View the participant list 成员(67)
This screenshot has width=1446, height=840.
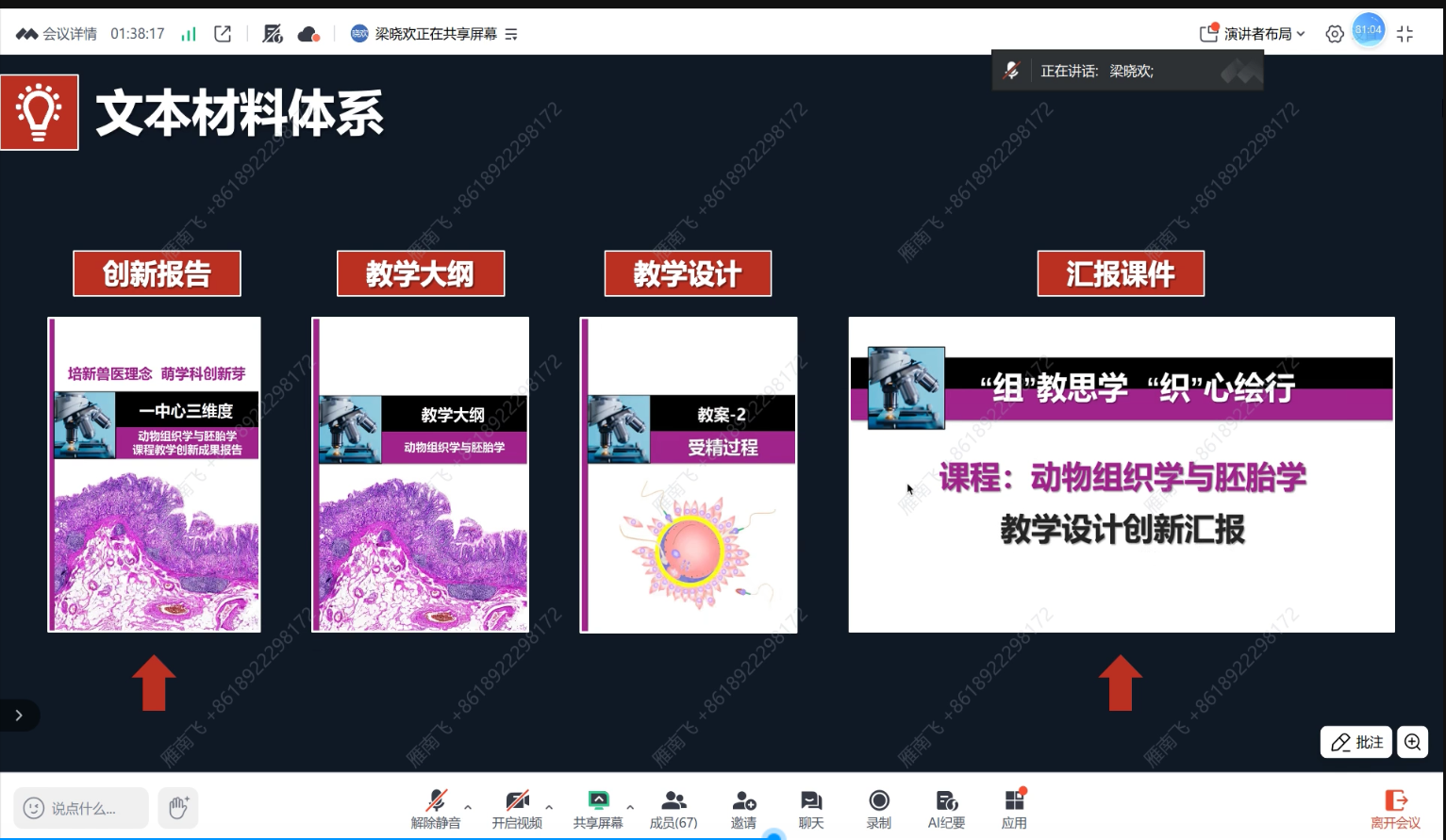pos(673,808)
